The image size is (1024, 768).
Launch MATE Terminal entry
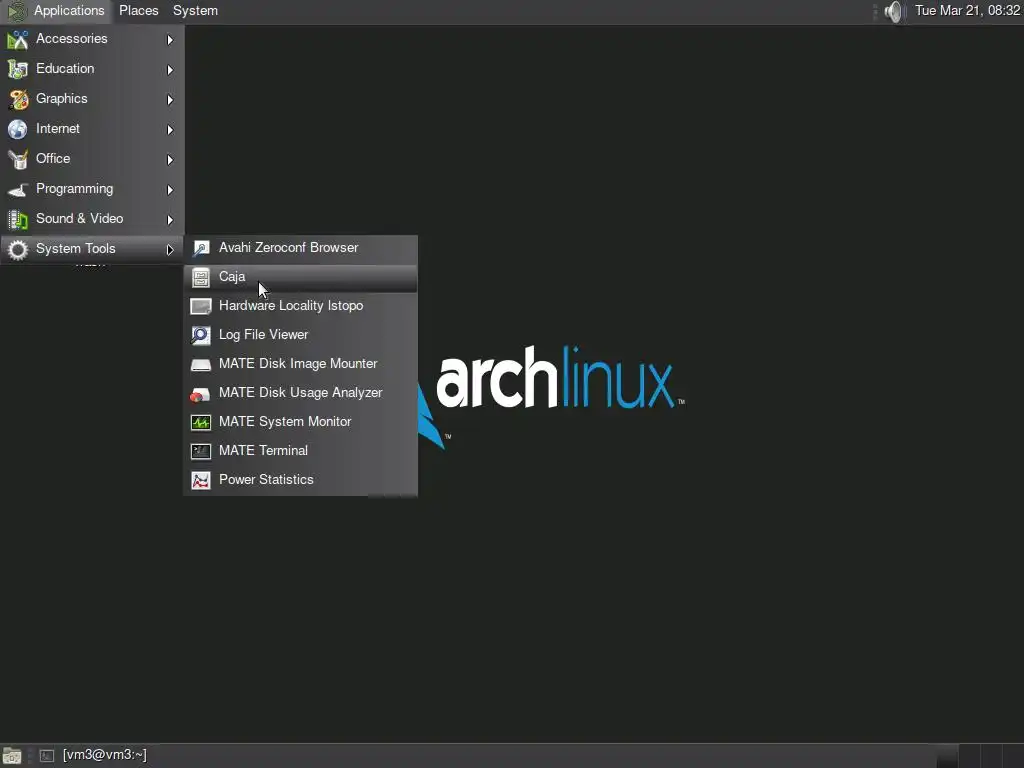(300, 451)
